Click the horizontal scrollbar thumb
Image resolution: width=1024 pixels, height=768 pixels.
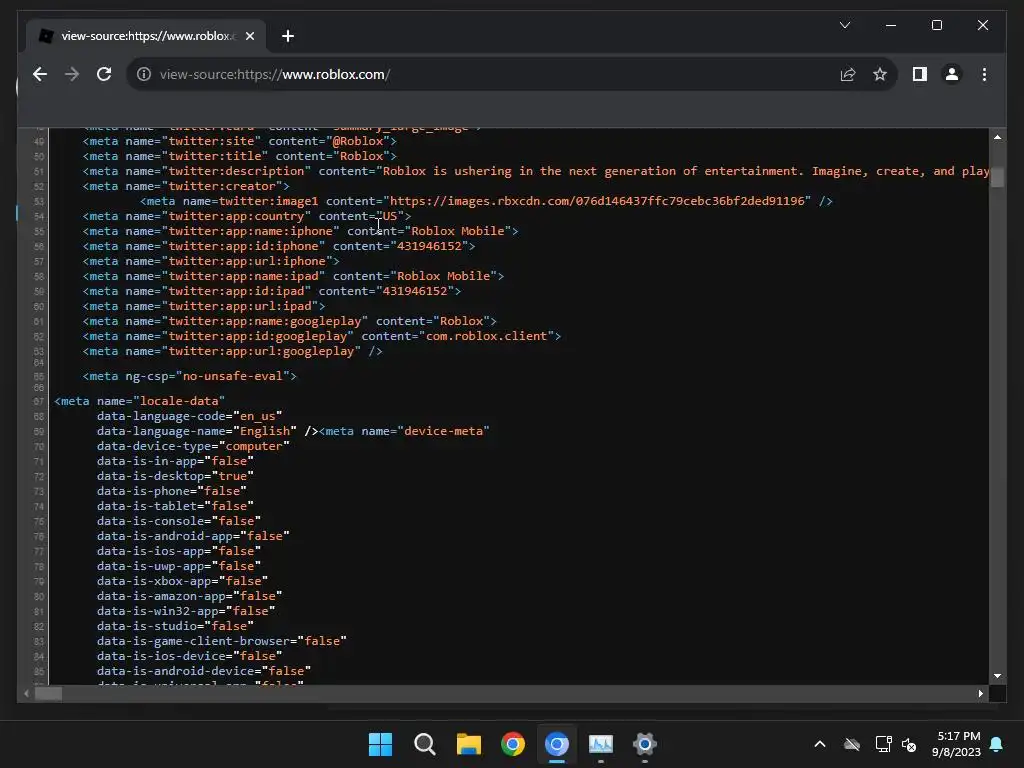pyautogui.click(x=48, y=694)
